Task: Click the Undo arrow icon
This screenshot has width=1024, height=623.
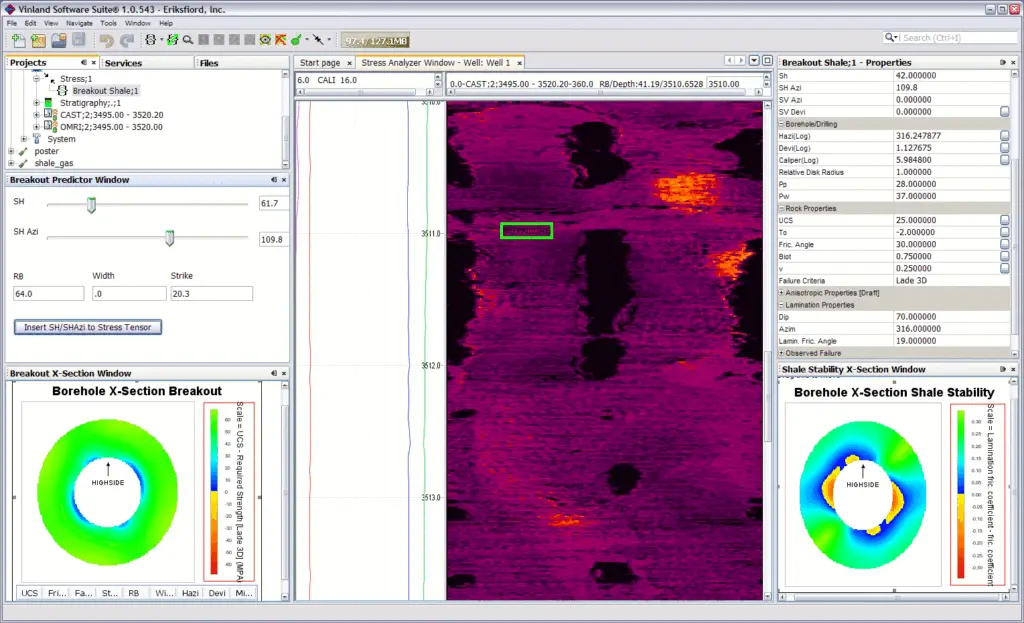Action: (x=106, y=40)
